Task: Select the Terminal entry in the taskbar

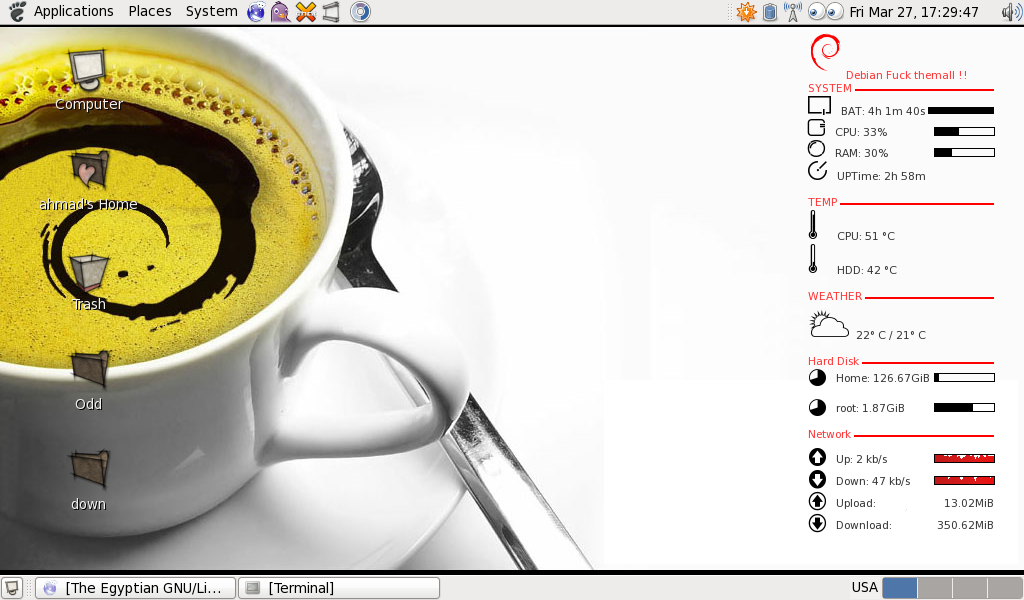Action: coord(338,587)
